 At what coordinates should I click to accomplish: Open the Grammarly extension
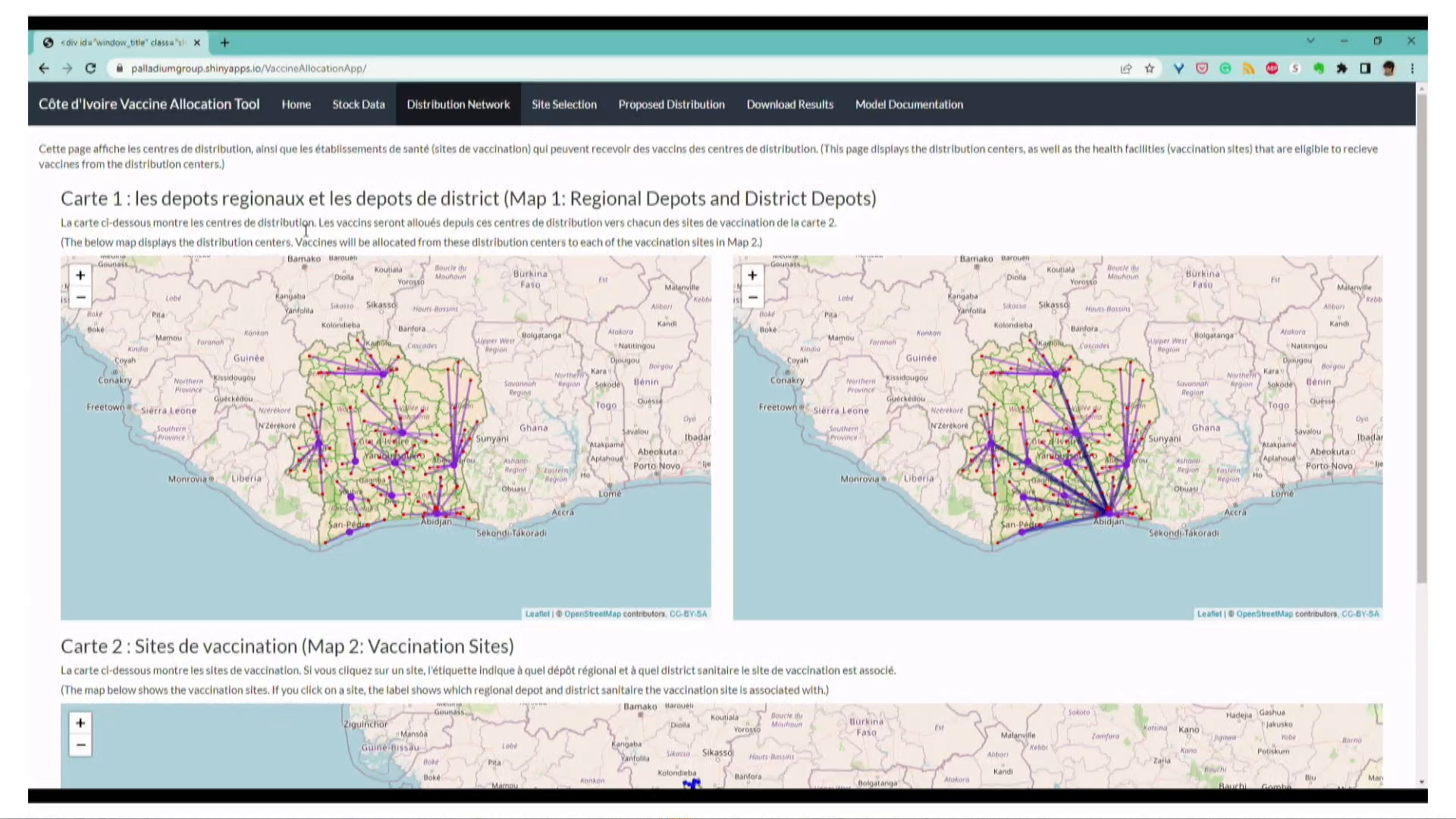[x=1225, y=68]
